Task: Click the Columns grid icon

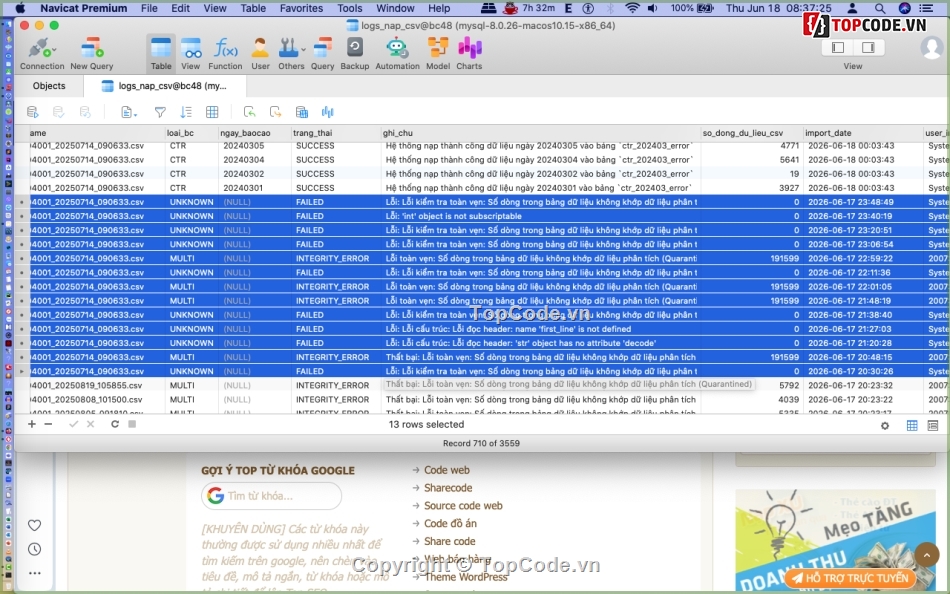Action: (x=212, y=112)
